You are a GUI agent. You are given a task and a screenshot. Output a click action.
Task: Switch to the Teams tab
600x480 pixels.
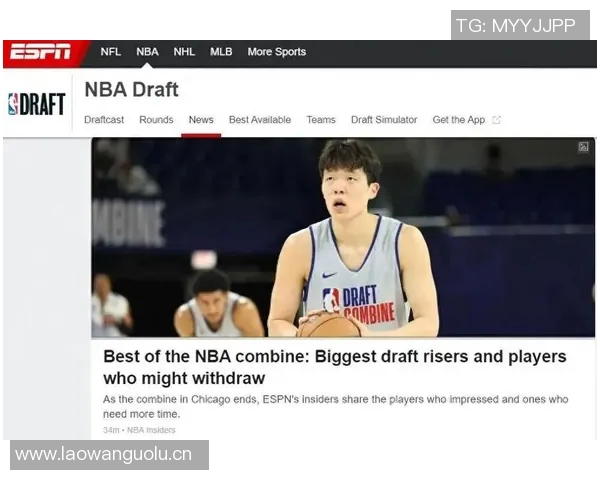click(321, 120)
